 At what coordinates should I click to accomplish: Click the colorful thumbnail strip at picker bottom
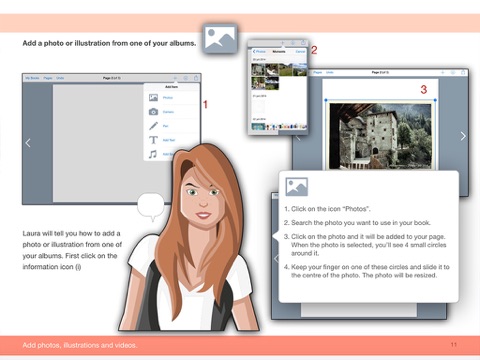click(279, 126)
